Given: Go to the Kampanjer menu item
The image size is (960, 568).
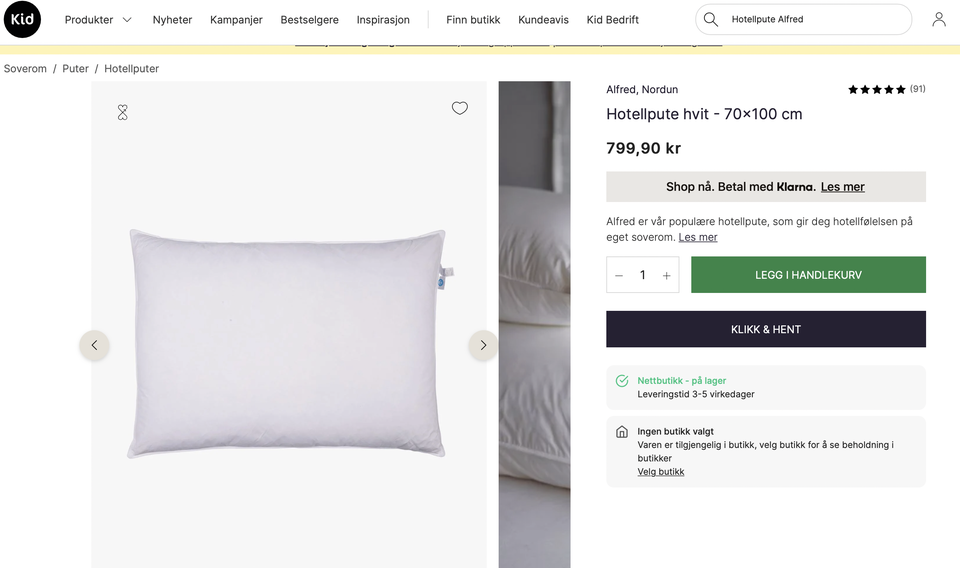Looking at the screenshot, I should pos(236,20).
